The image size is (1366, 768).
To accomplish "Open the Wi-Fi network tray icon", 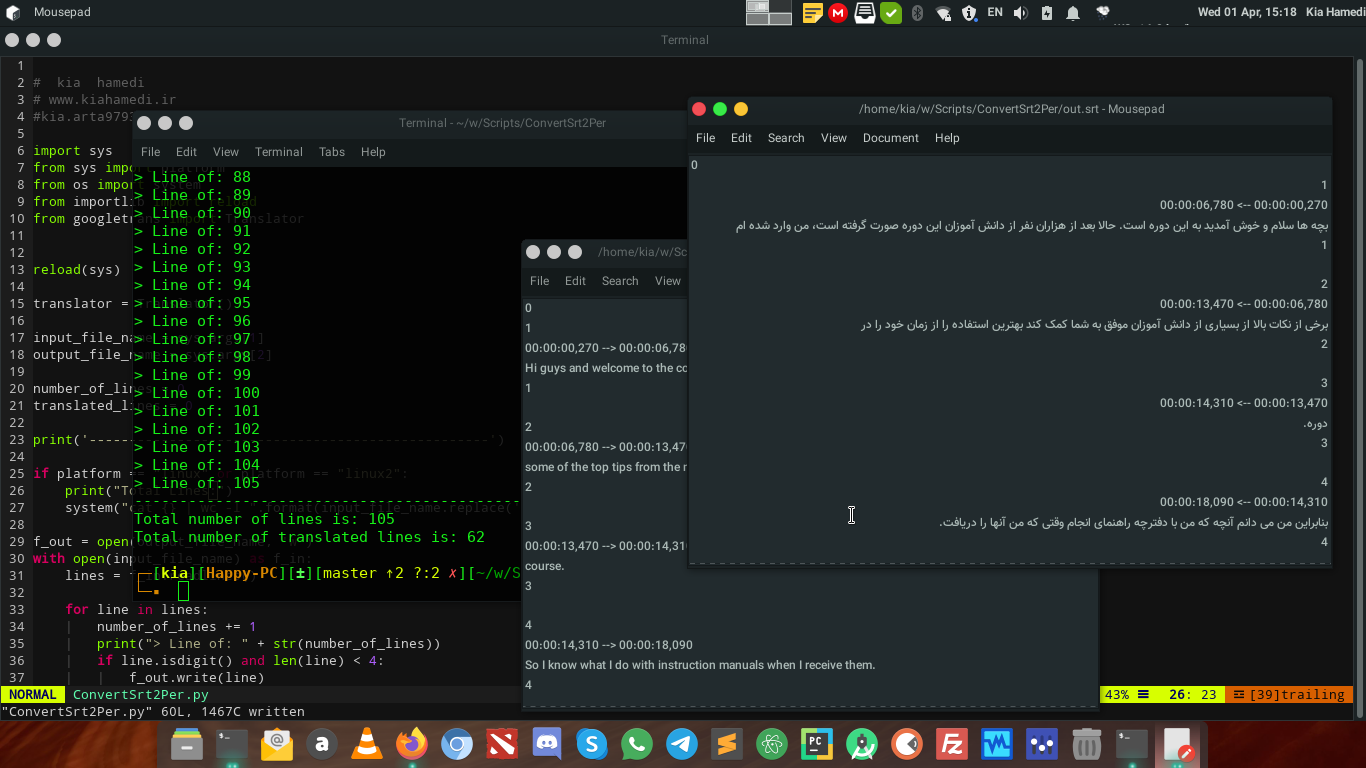I will [943, 13].
